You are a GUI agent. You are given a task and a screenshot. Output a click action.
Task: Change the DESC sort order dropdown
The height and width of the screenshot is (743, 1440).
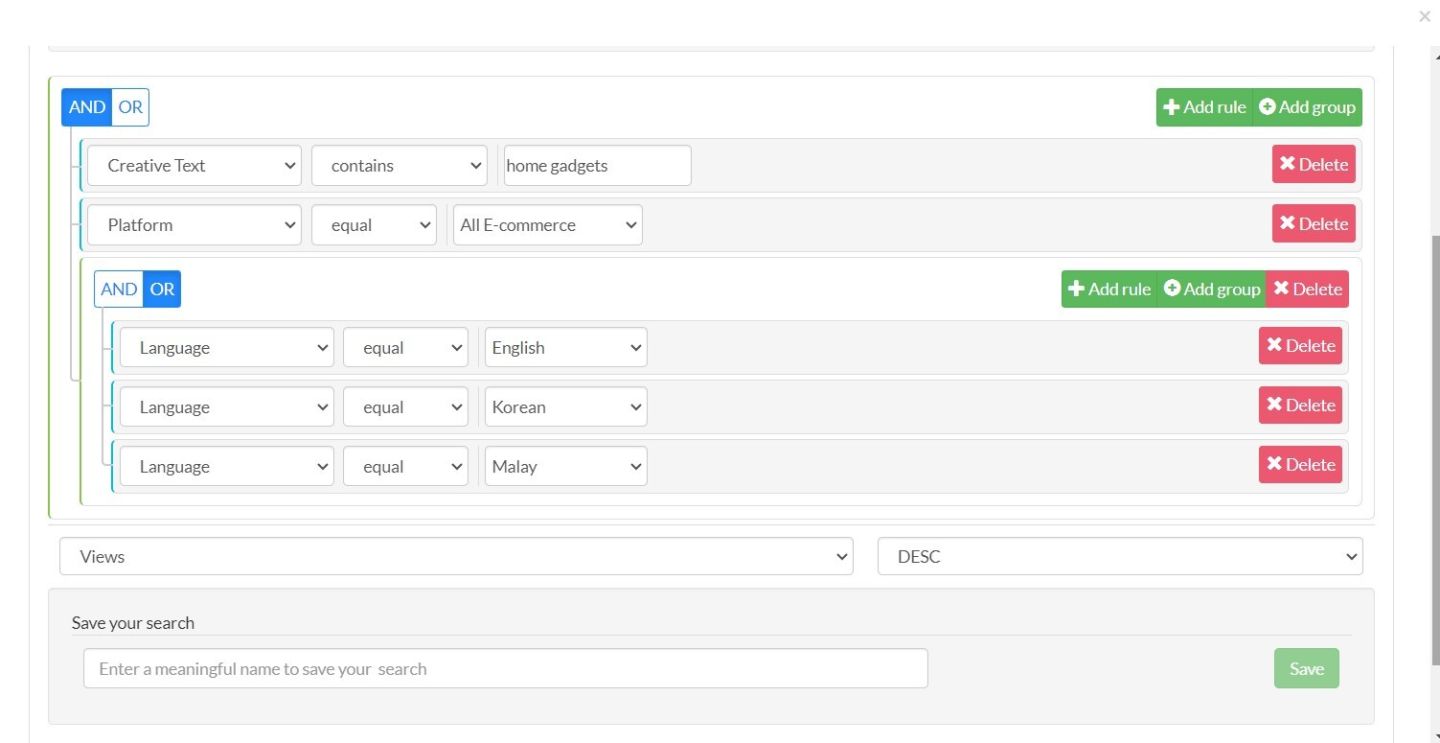(1119, 557)
